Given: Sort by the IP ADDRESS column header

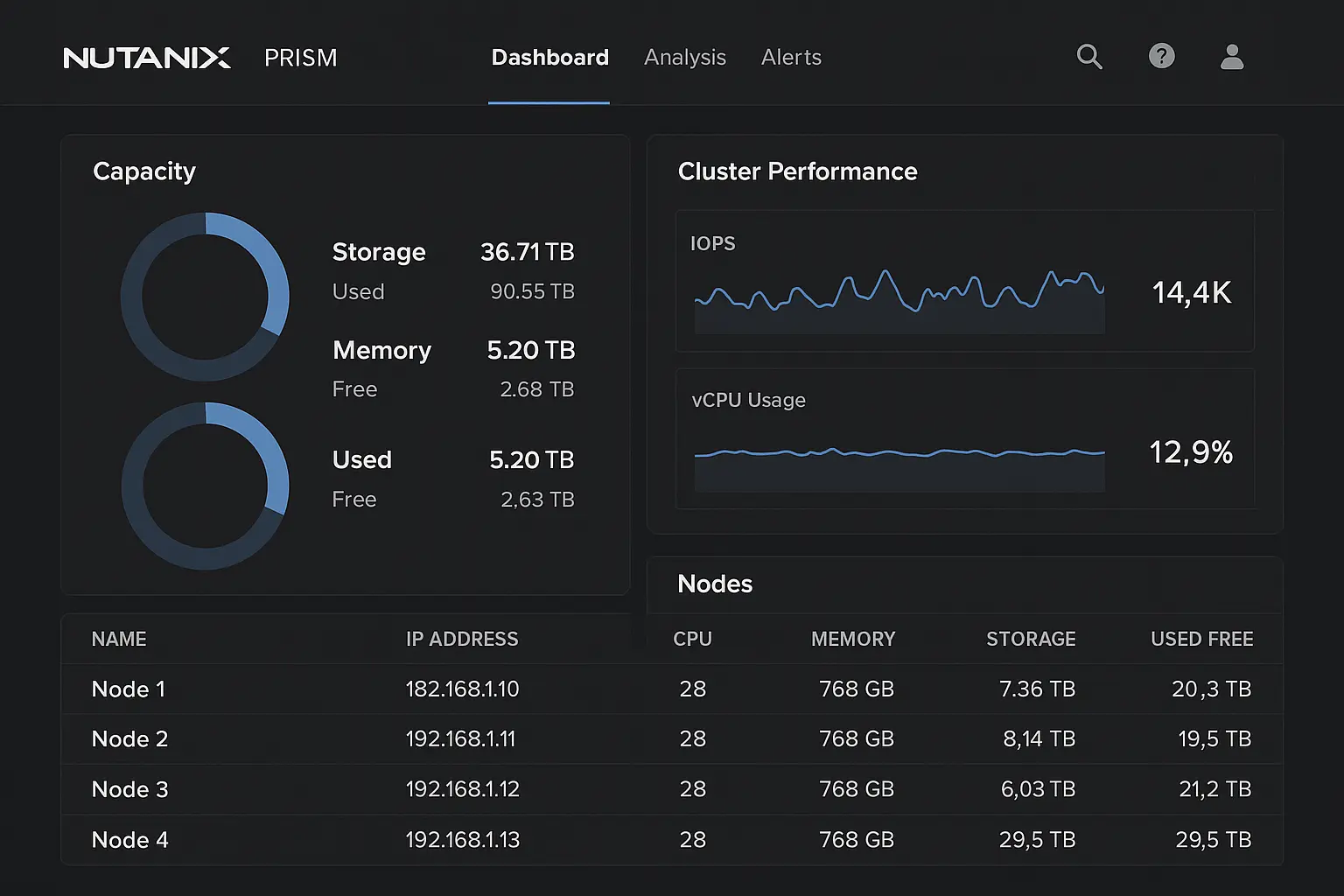Looking at the screenshot, I should [x=462, y=640].
